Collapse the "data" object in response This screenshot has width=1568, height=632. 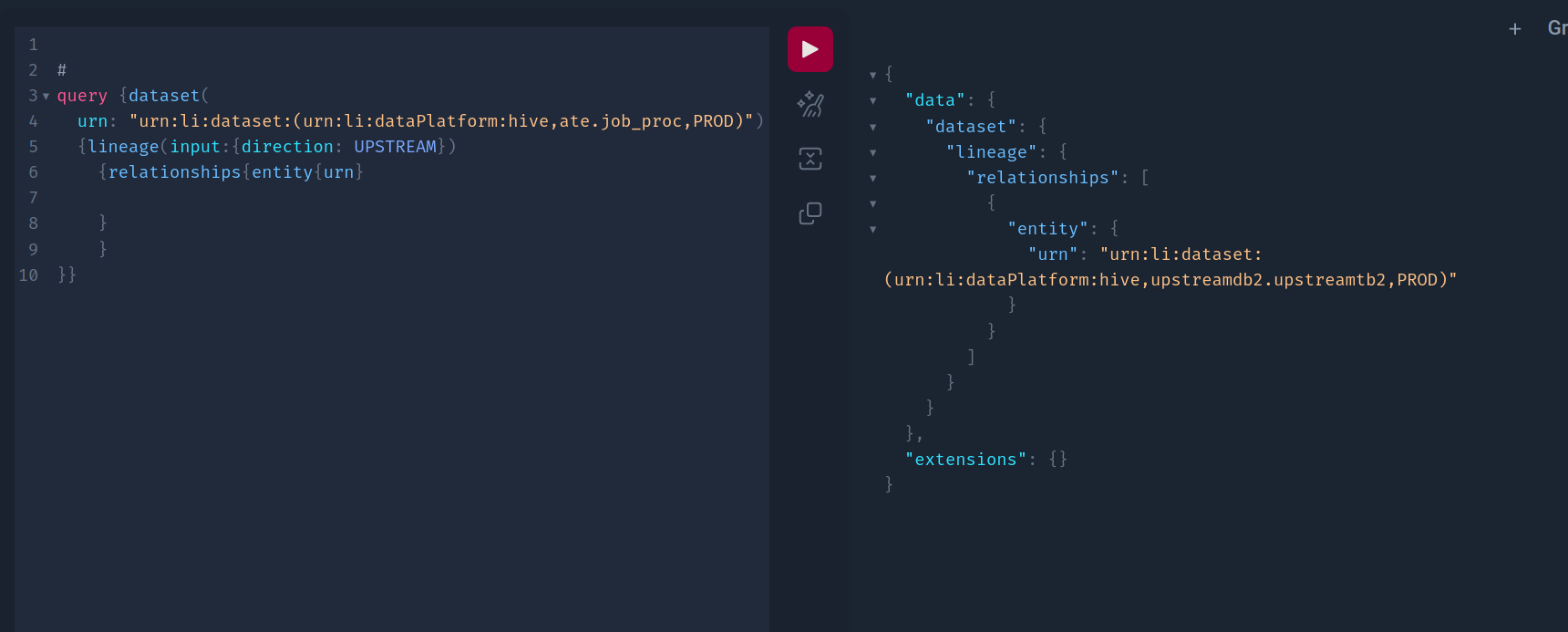click(x=872, y=100)
